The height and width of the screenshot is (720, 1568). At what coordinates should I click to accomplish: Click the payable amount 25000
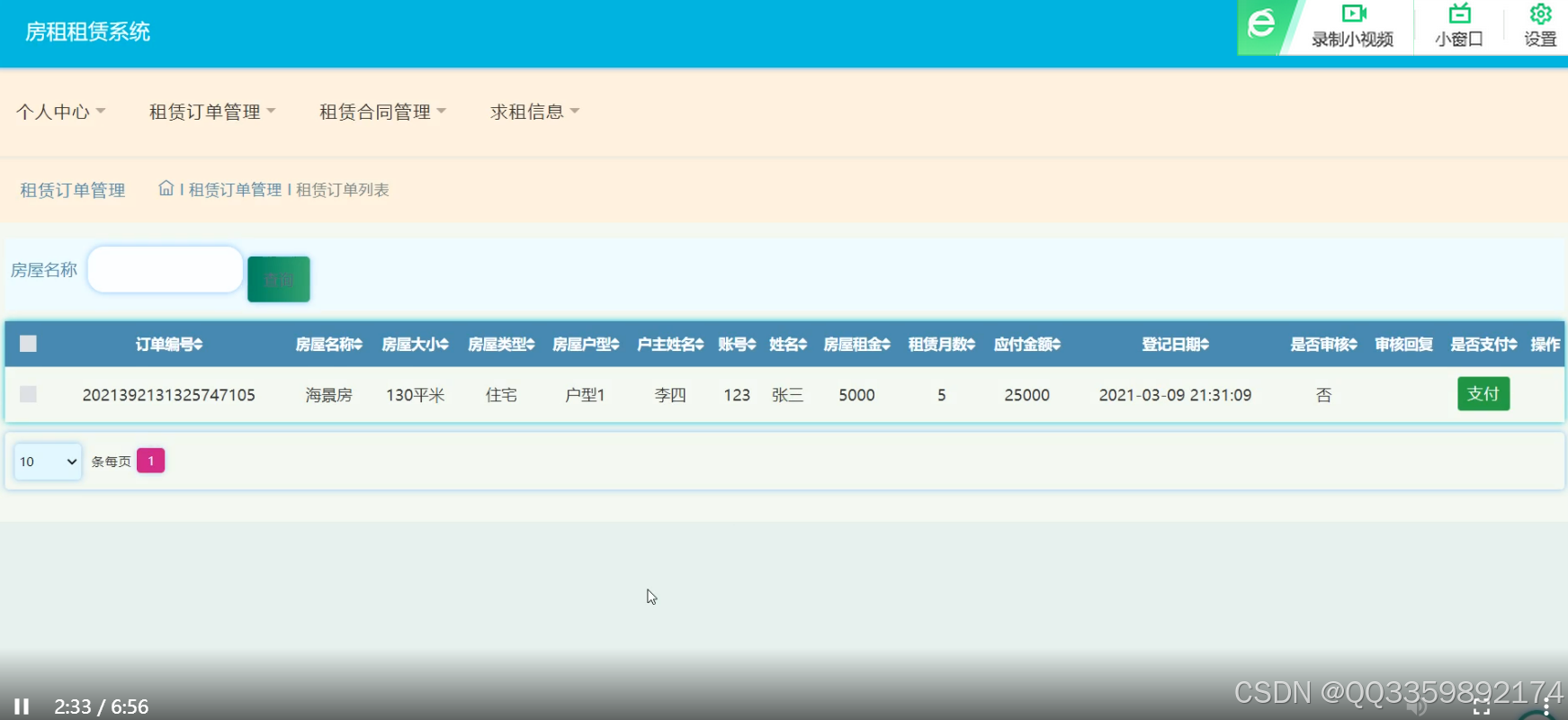(1026, 395)
